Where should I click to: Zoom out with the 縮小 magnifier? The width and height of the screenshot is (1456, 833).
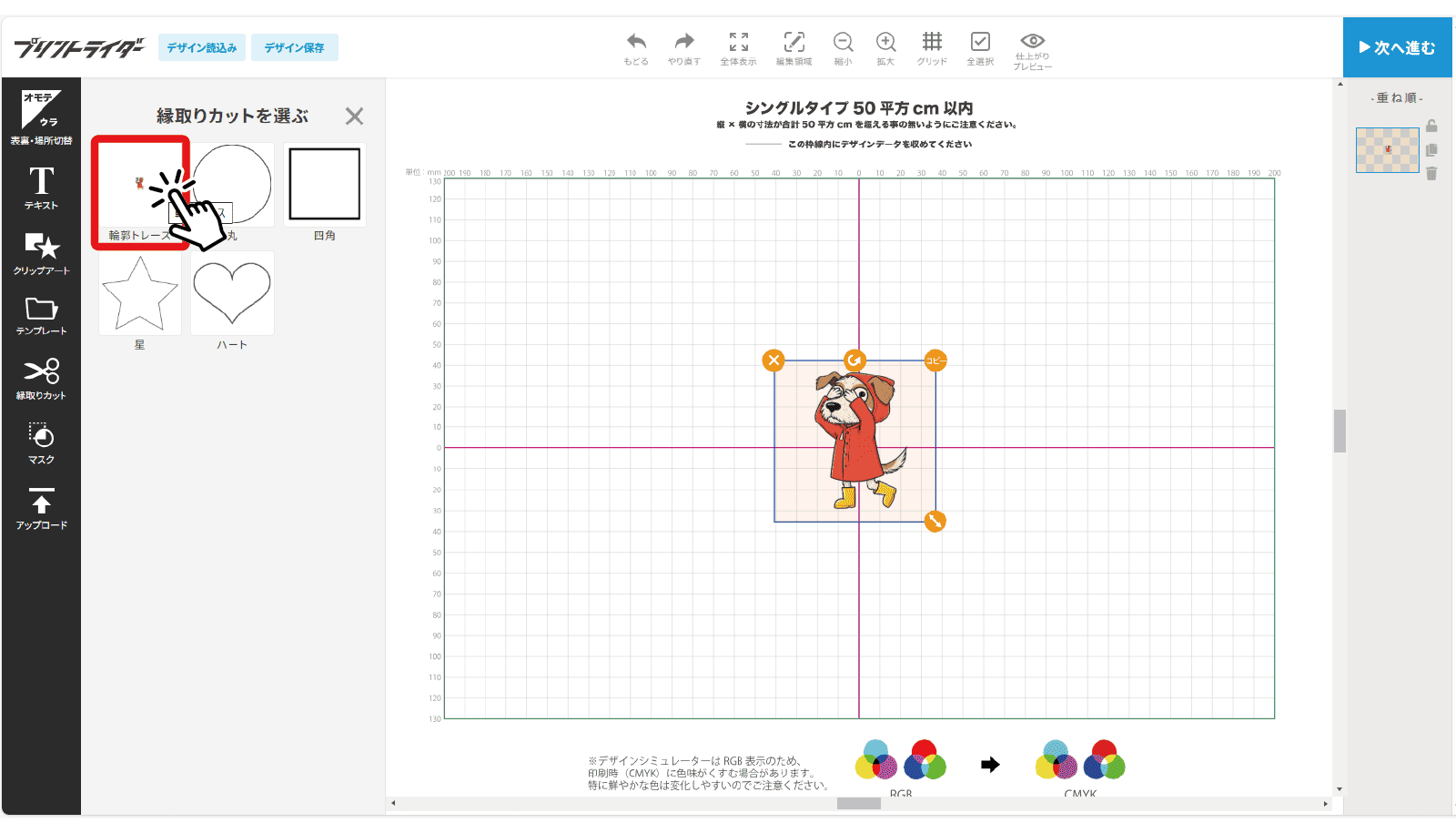point(843,43)
